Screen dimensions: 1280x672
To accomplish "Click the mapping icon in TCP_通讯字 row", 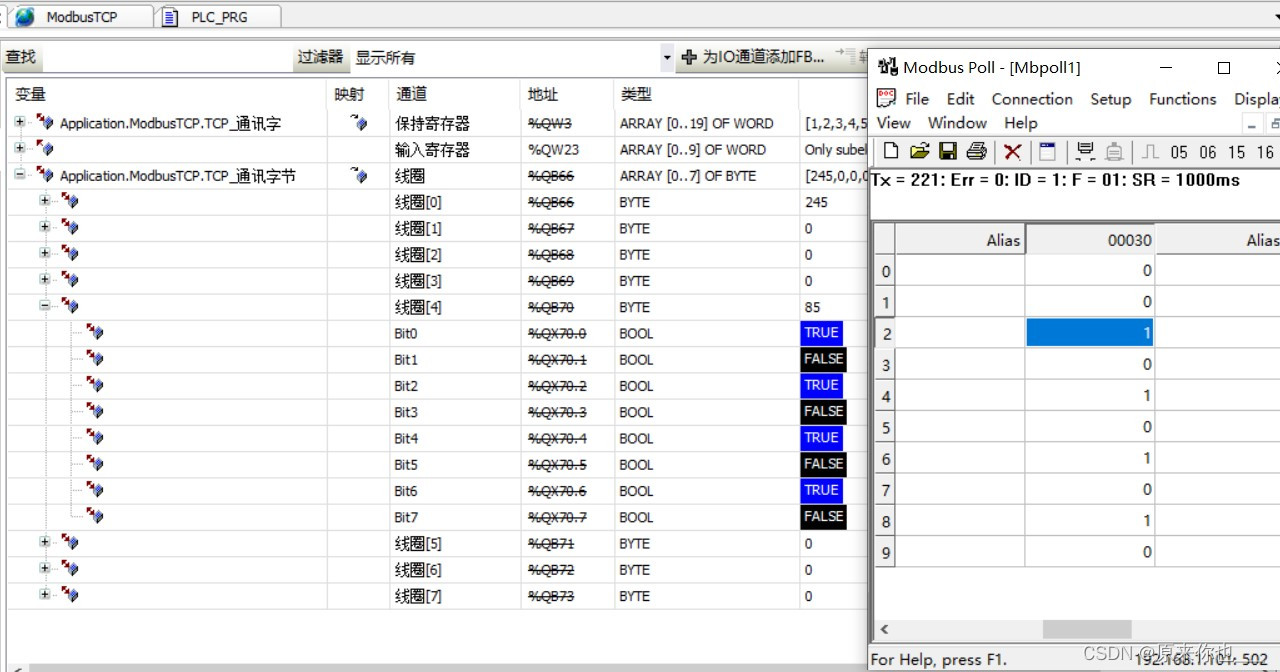I will pos(358,123).
